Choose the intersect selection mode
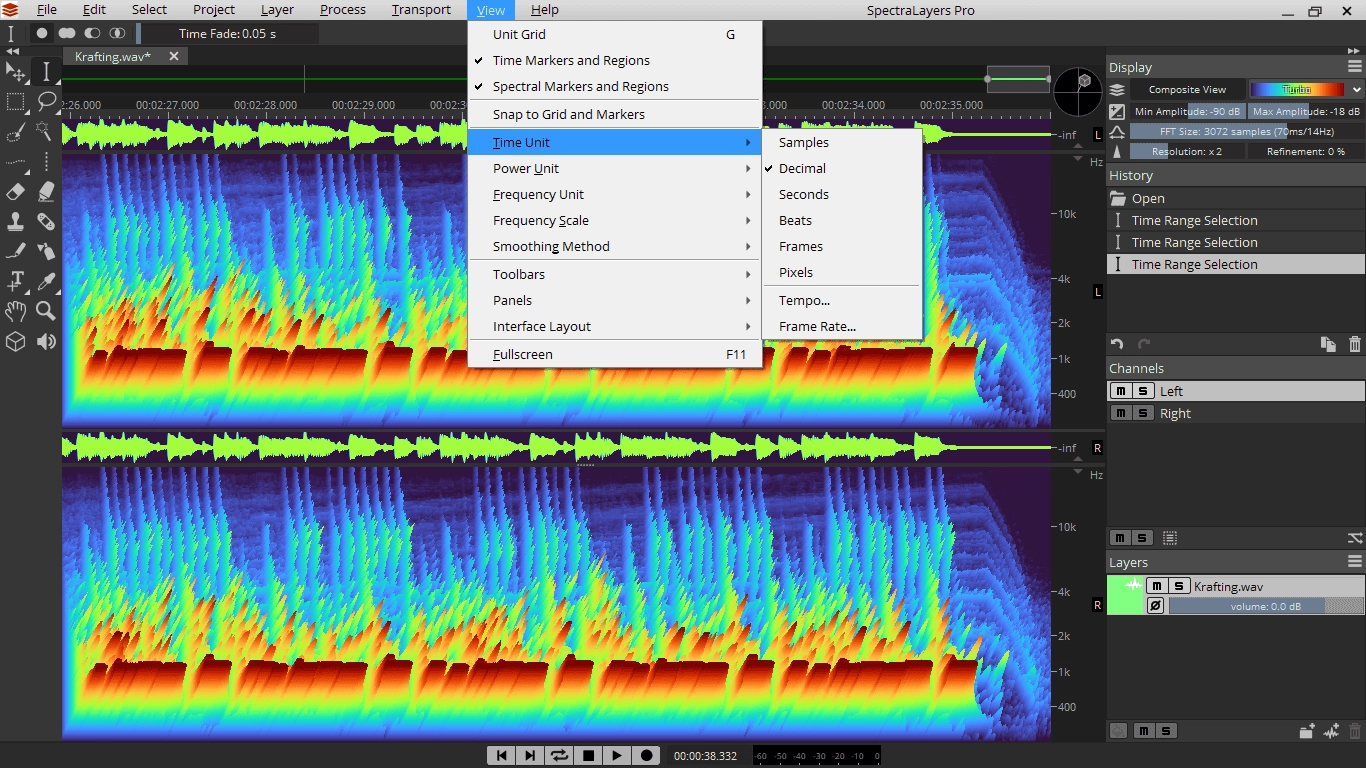Screen dimensions: 1366x768 (x=118, y=33)
